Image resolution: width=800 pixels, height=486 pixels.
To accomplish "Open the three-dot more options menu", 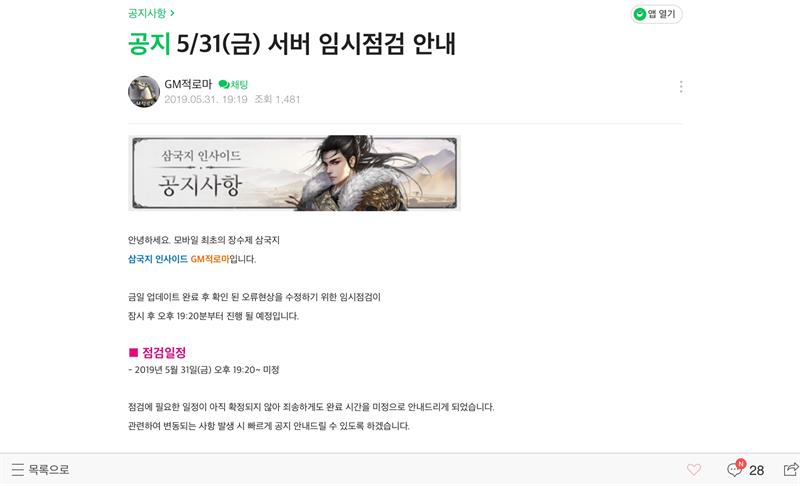I will pyautogui.click(x=681, y=87).
